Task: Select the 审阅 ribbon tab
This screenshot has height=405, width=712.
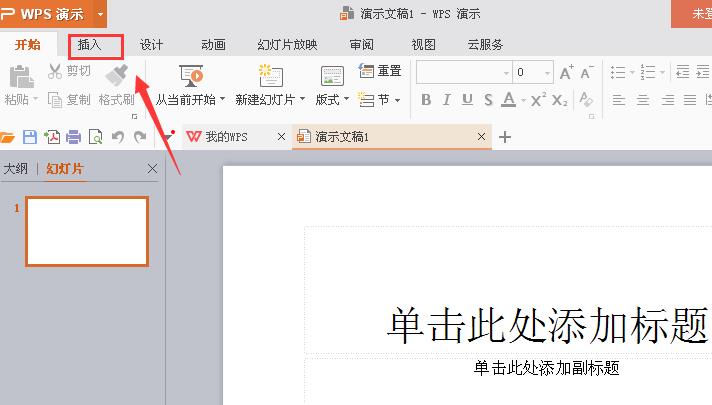Action: [361, 44]
